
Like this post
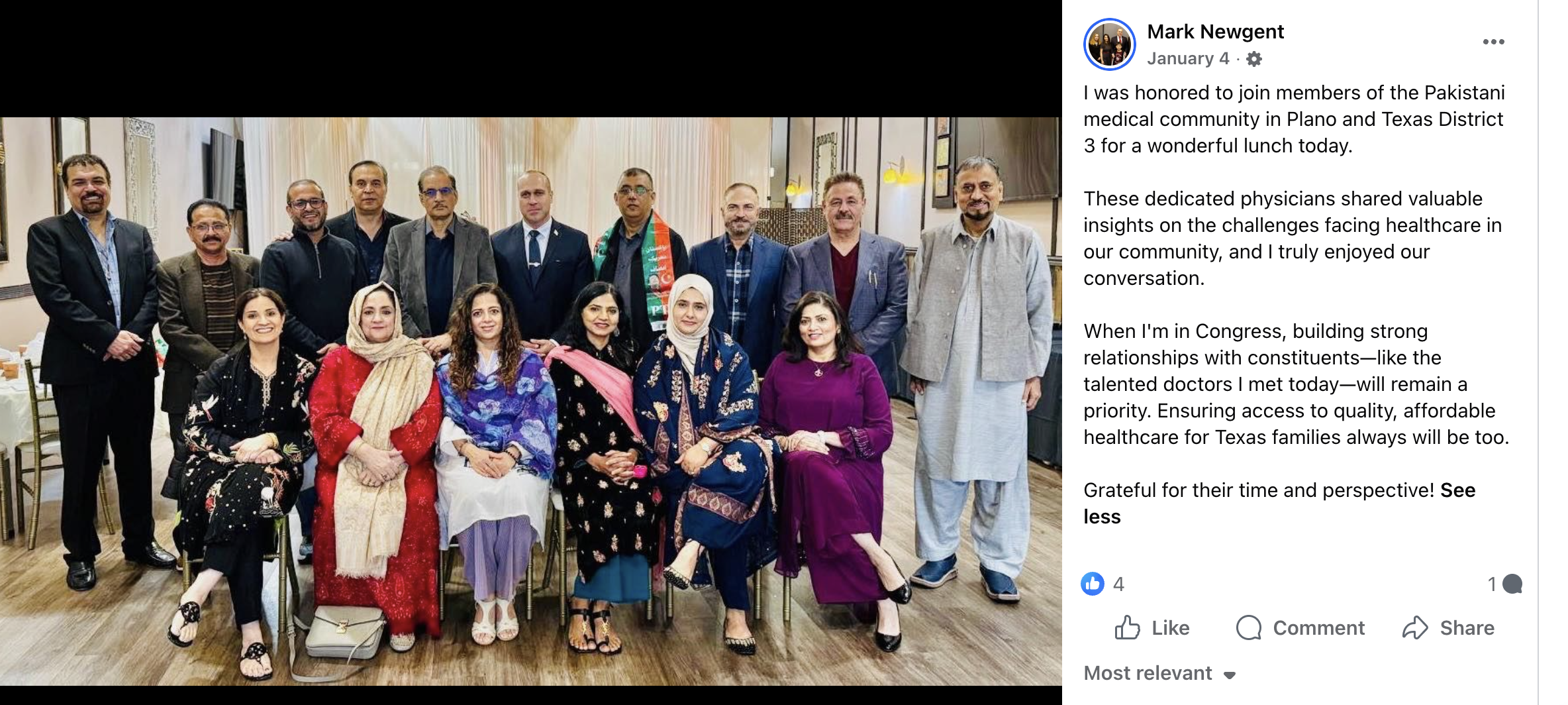[x=1152, y=627]
